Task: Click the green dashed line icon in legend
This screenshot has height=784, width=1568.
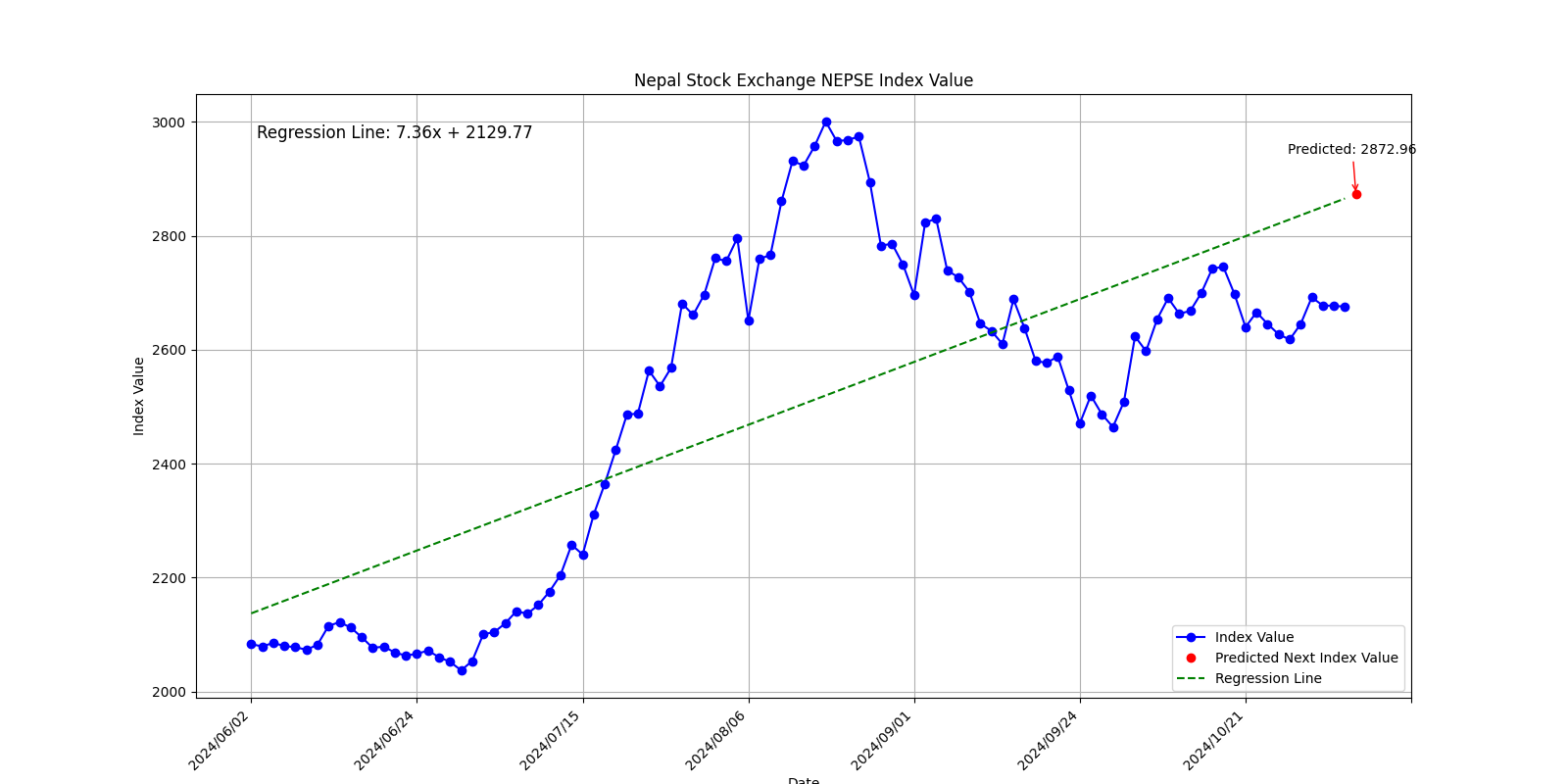Action: (x=1191, y=678)
